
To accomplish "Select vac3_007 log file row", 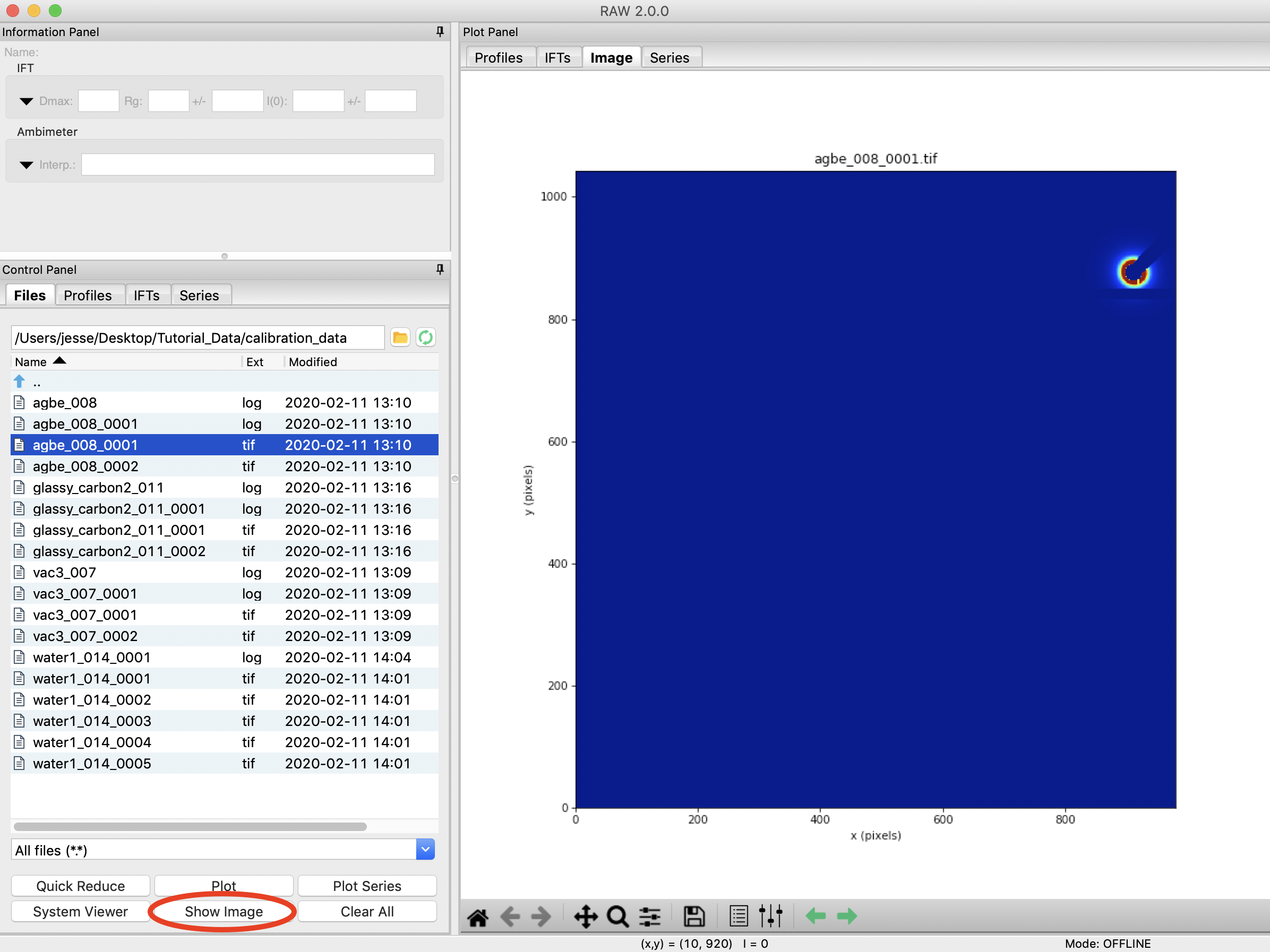I will pyautogui.click(x=225, y=572).
